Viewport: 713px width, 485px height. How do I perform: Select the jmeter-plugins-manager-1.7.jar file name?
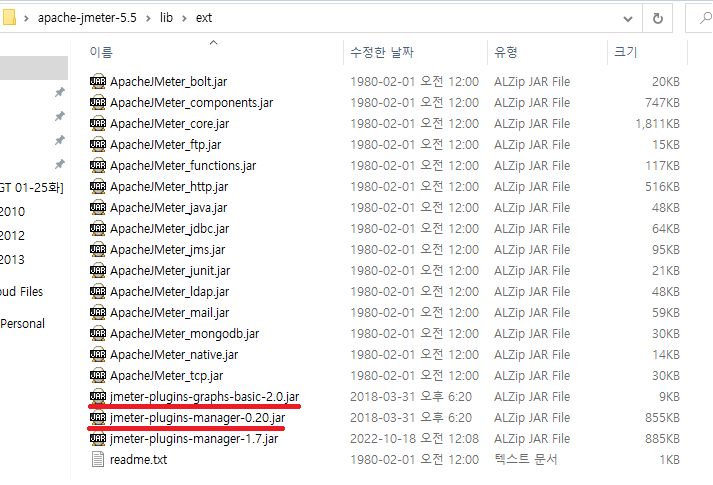point(194,439)
